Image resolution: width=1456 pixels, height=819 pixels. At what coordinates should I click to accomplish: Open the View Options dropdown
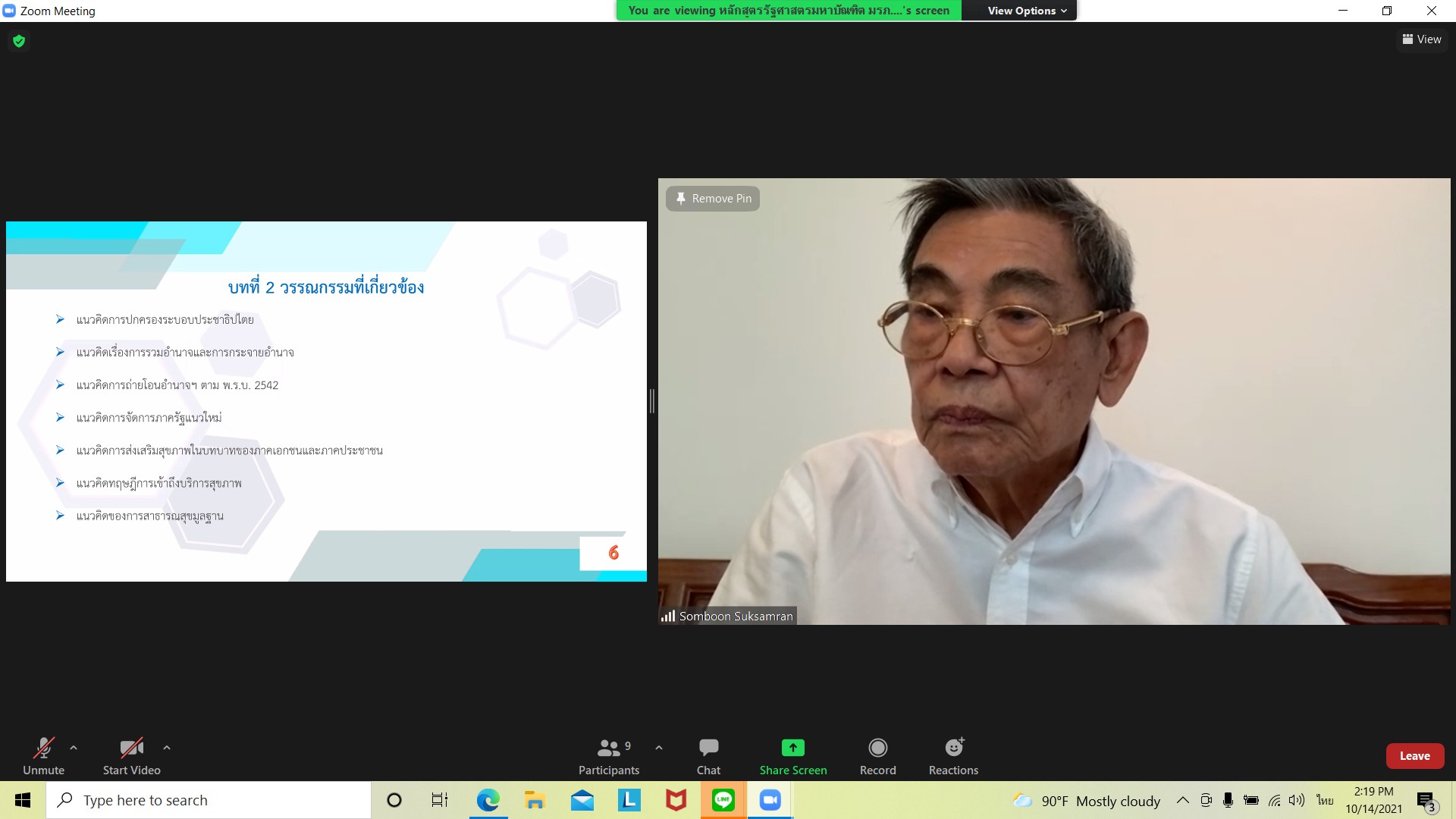[x=1026, y=11]
